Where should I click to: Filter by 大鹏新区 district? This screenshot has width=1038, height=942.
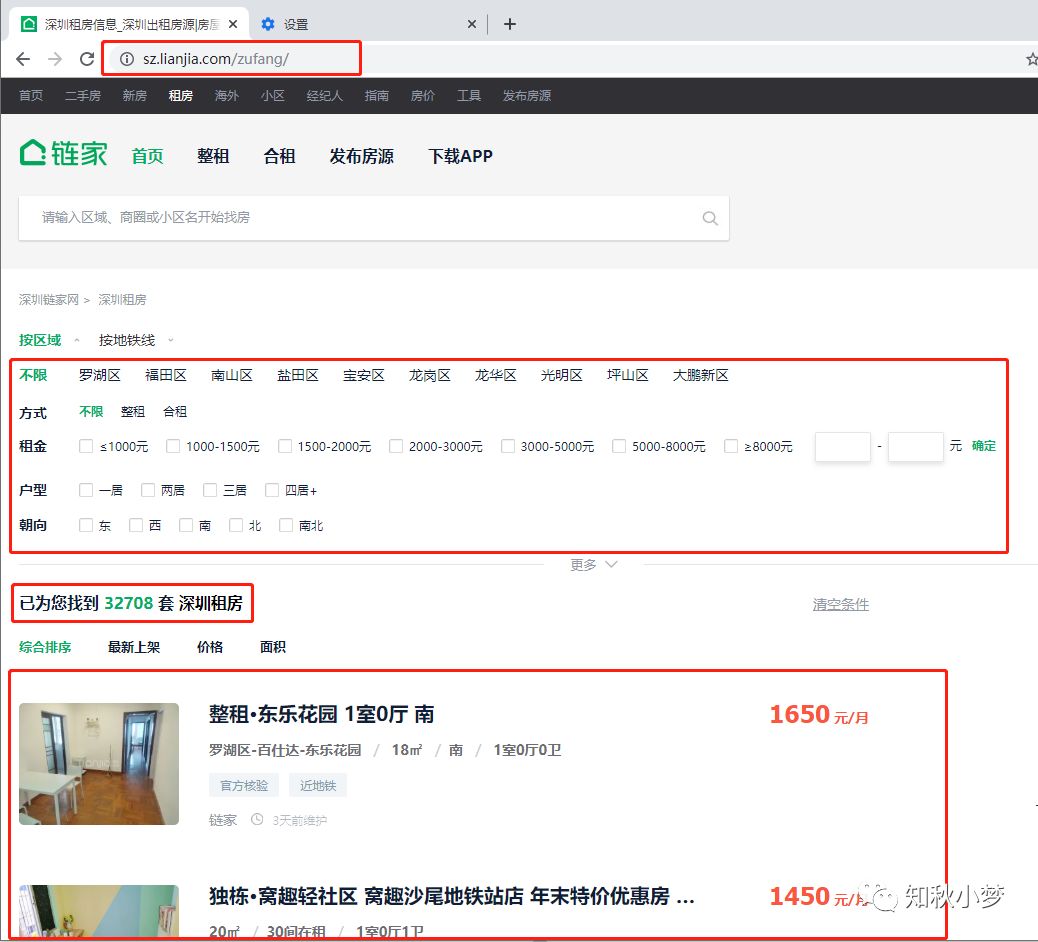pyautogui.click(x=700, y=375)
